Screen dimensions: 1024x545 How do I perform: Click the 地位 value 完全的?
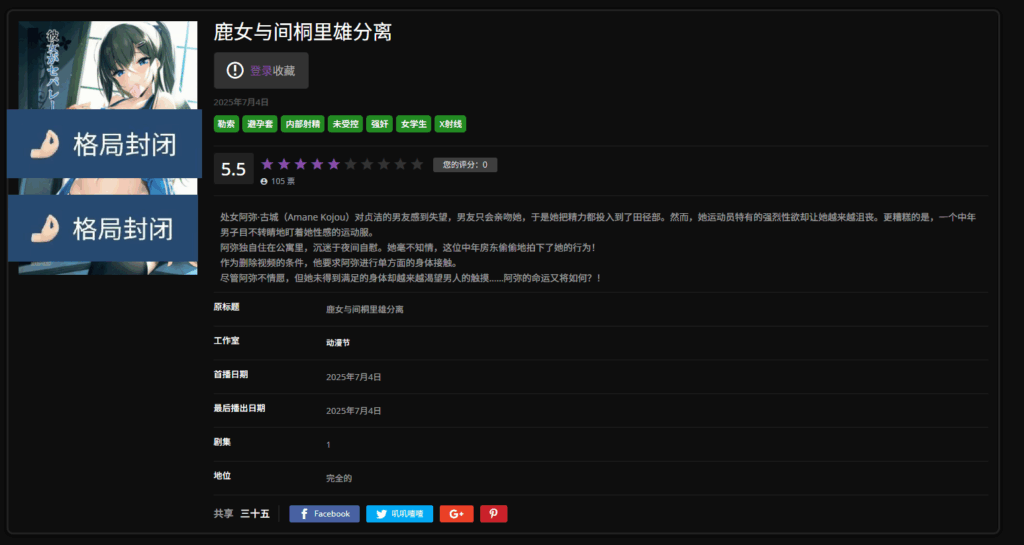339,478
